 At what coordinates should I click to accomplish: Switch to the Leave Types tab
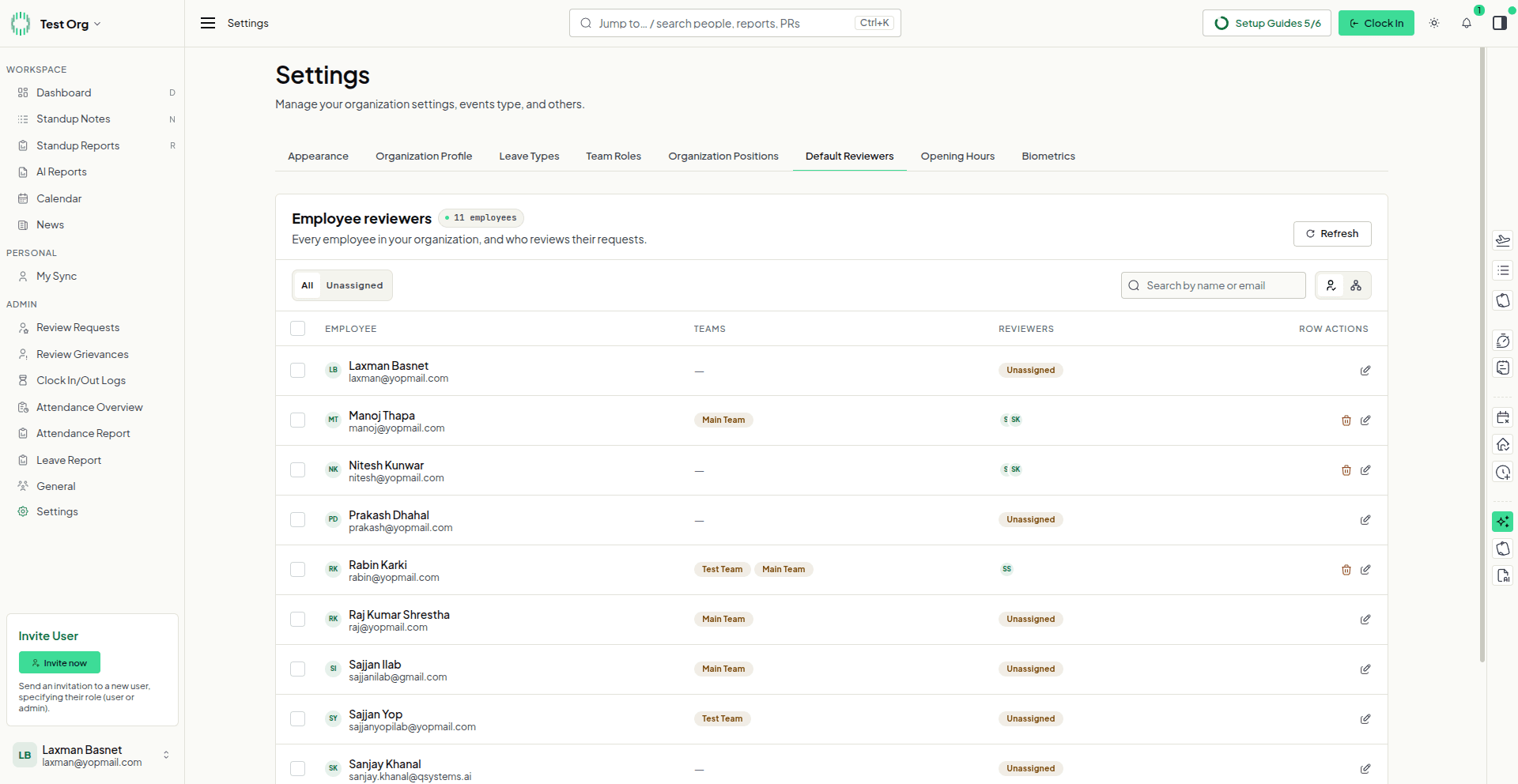coord(529,156)
